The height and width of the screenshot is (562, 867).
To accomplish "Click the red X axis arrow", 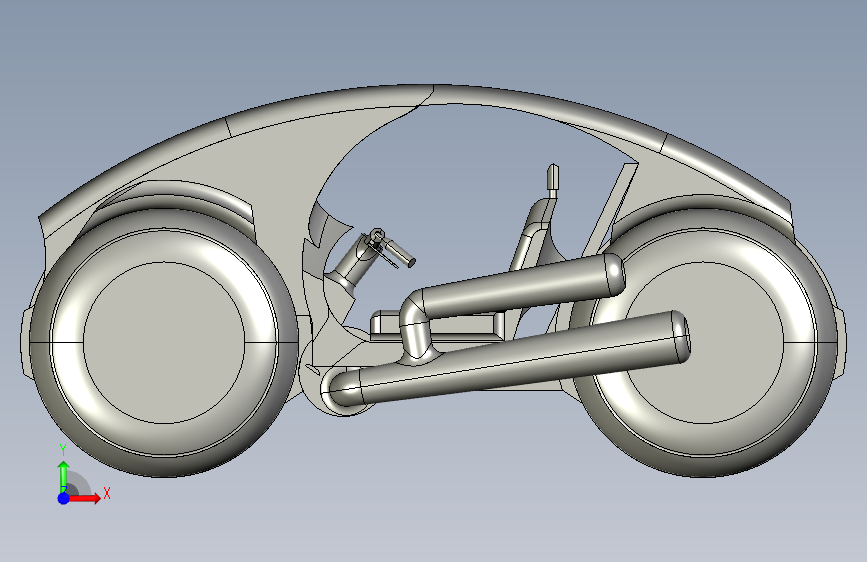I will [x=86, y=498].
